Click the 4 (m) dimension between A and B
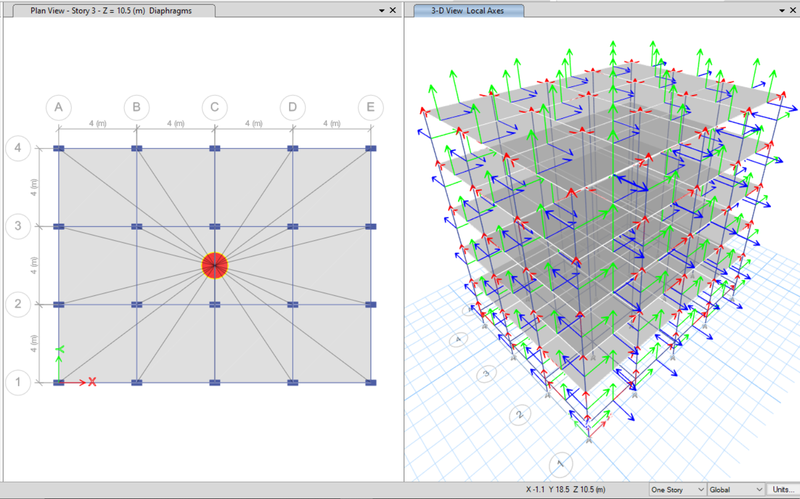800x499 pixels. [98, 123]
